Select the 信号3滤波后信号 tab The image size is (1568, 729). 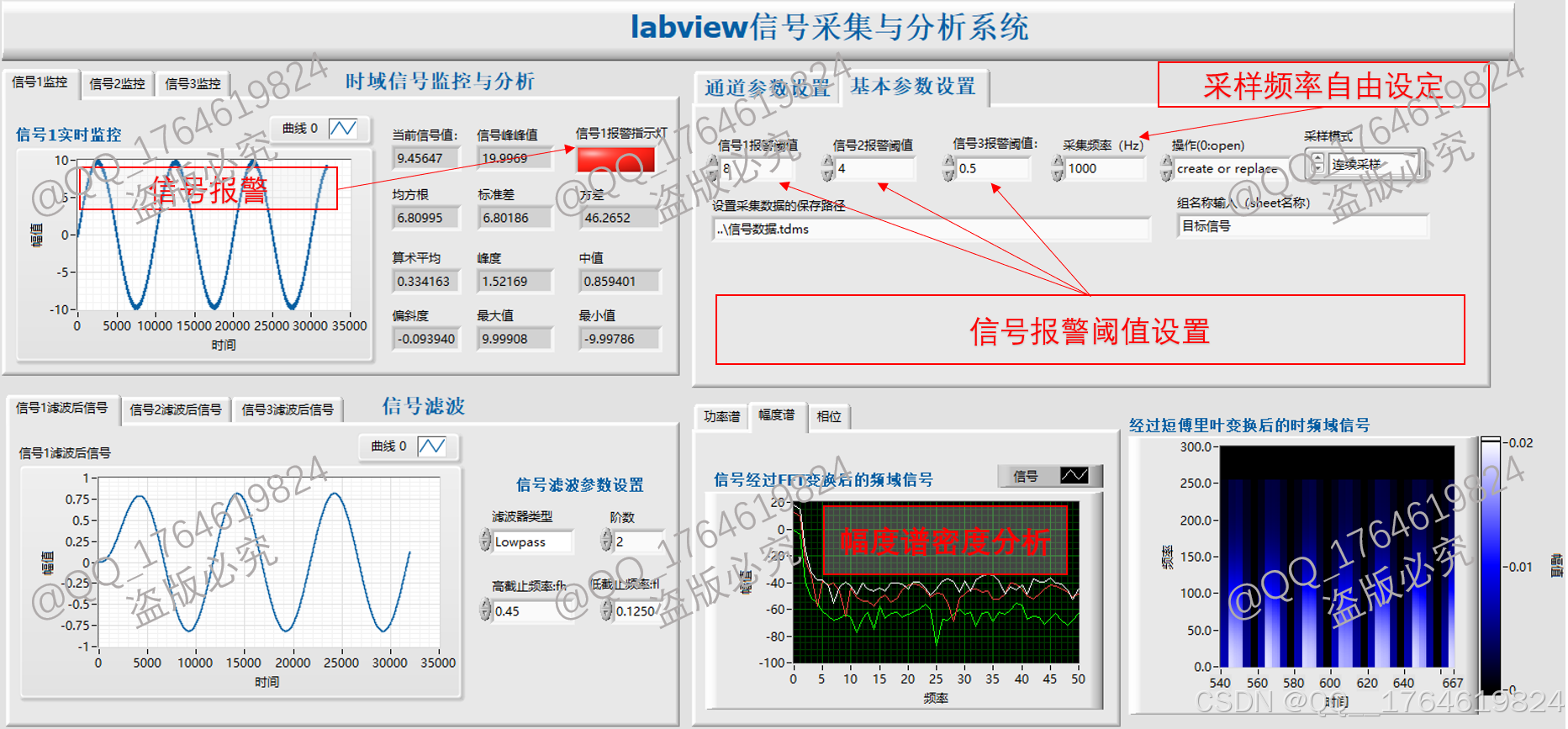(x=288, y=409)
